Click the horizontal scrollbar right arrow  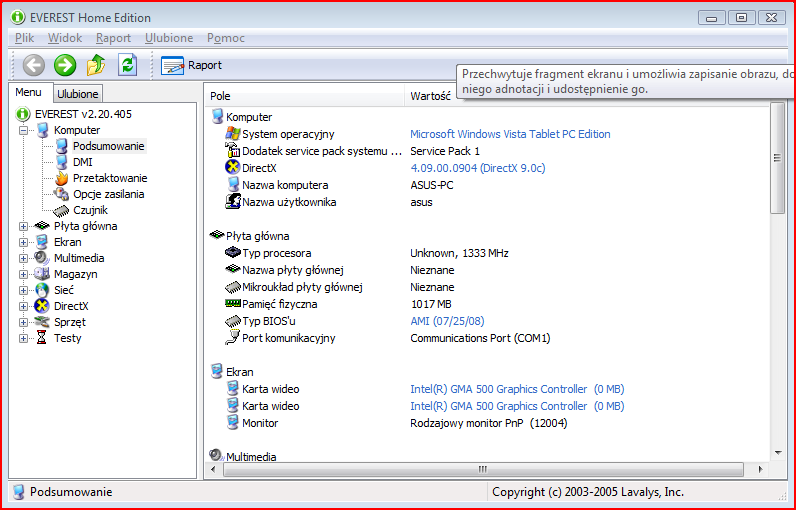[760, 469]
